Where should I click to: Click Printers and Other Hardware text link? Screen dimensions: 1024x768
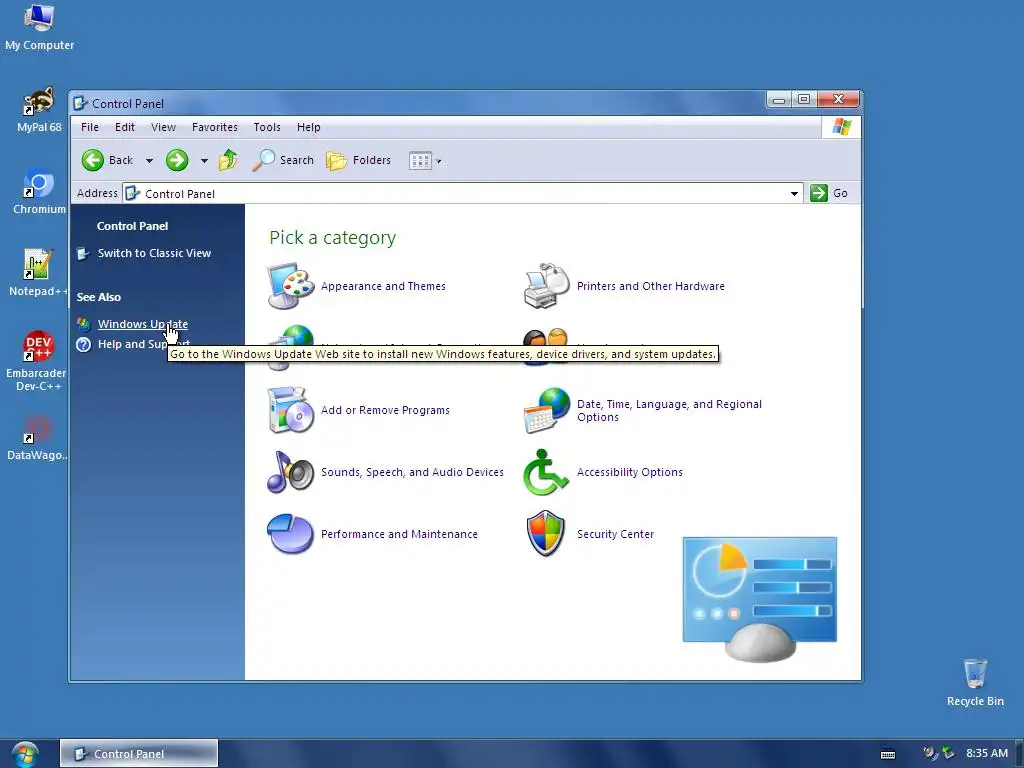pyautogui.click(x=650, y=286)
